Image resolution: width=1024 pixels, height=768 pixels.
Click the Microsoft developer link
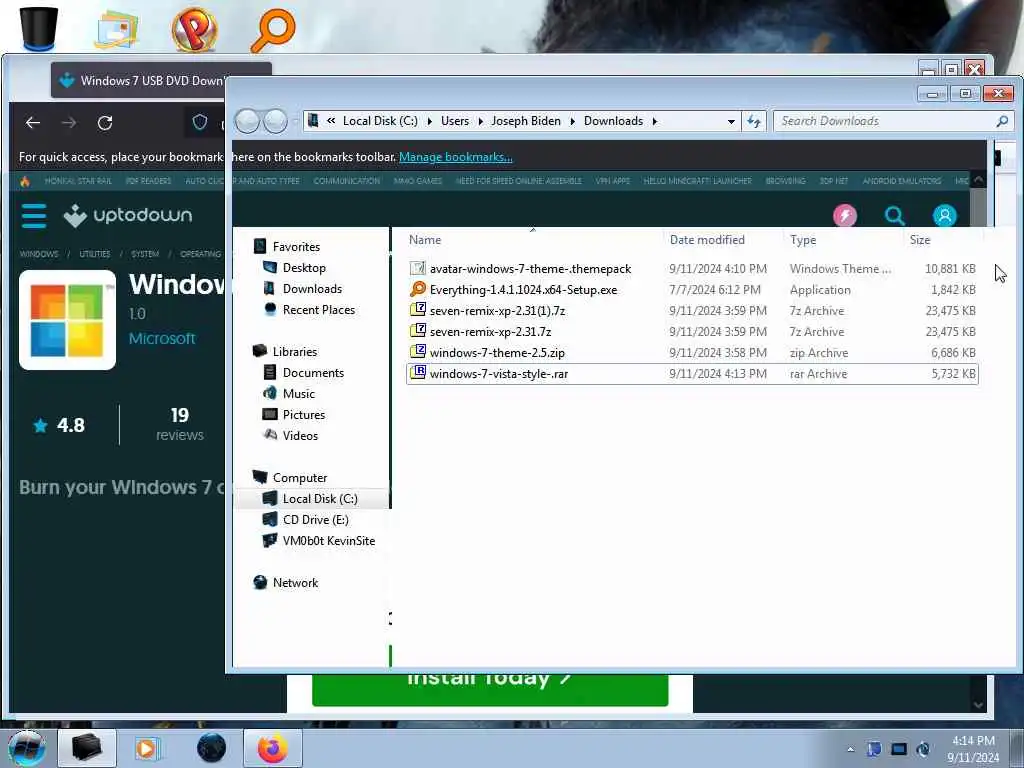tap(162, 338)
